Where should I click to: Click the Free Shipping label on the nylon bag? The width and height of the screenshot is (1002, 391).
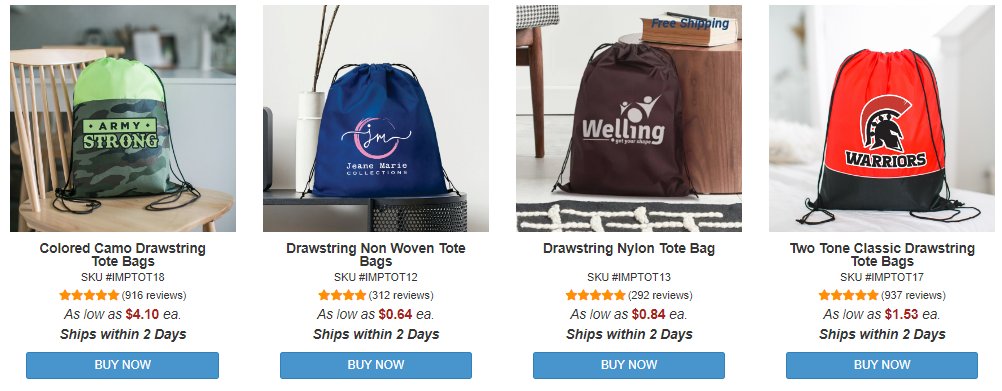[690, 24]
